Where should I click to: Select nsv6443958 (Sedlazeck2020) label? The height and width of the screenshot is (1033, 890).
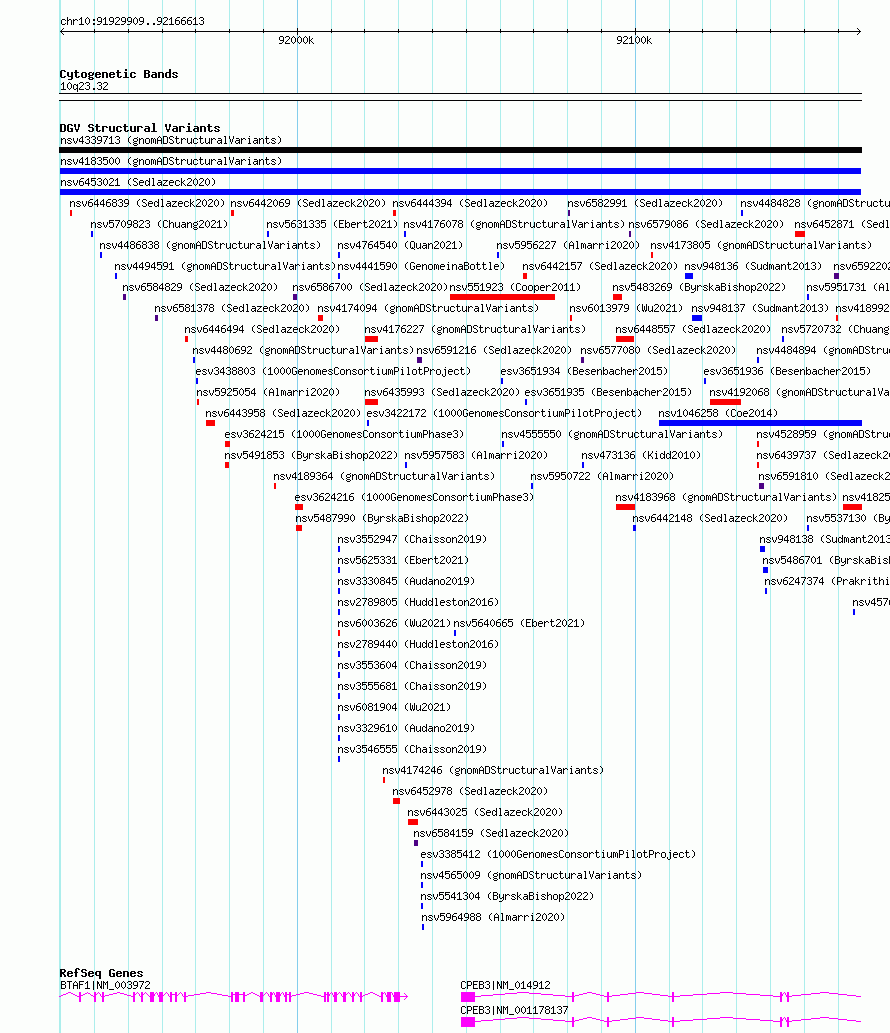click(x=283, y=414)
